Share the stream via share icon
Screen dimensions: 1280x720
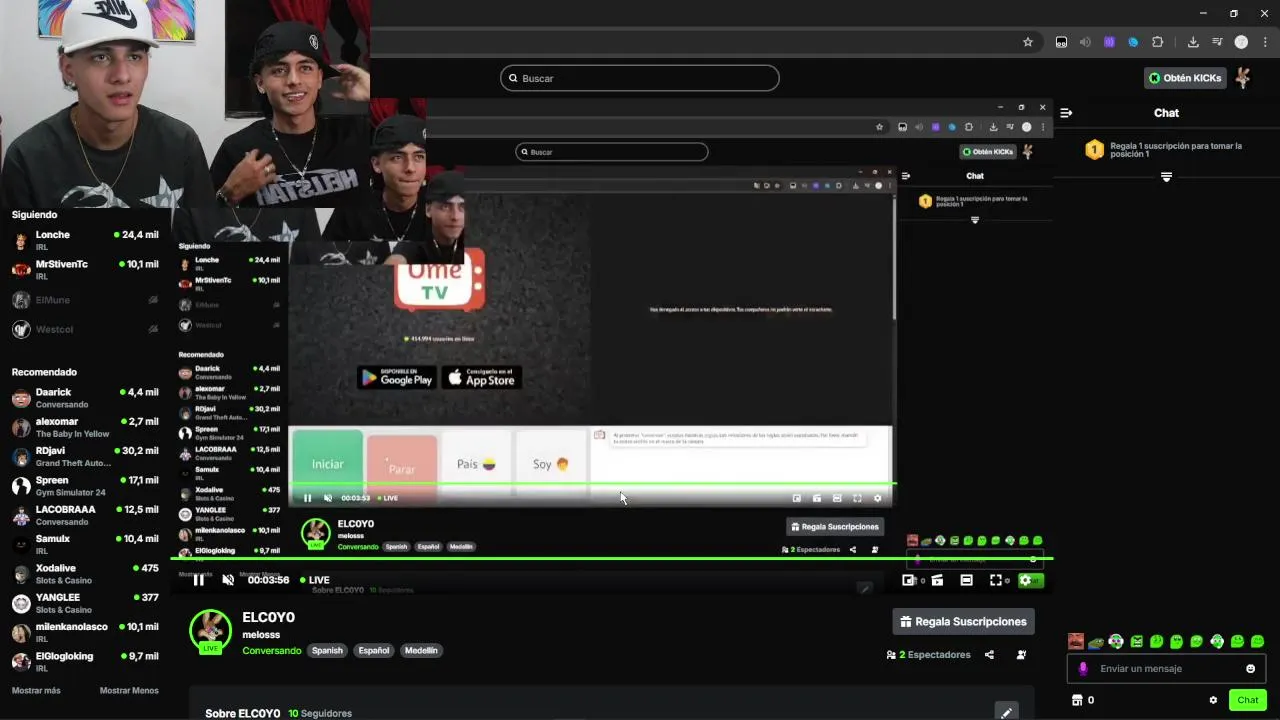(x=989, y=655)
